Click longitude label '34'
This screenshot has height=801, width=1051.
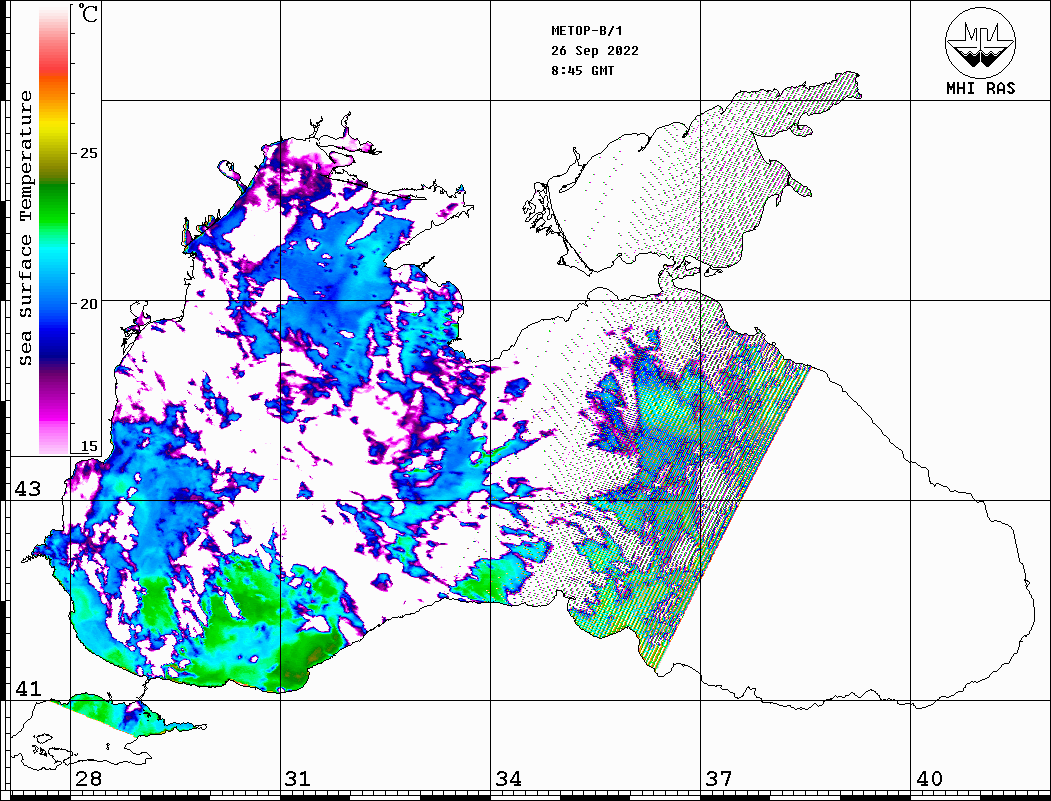[x=509, y=779]
